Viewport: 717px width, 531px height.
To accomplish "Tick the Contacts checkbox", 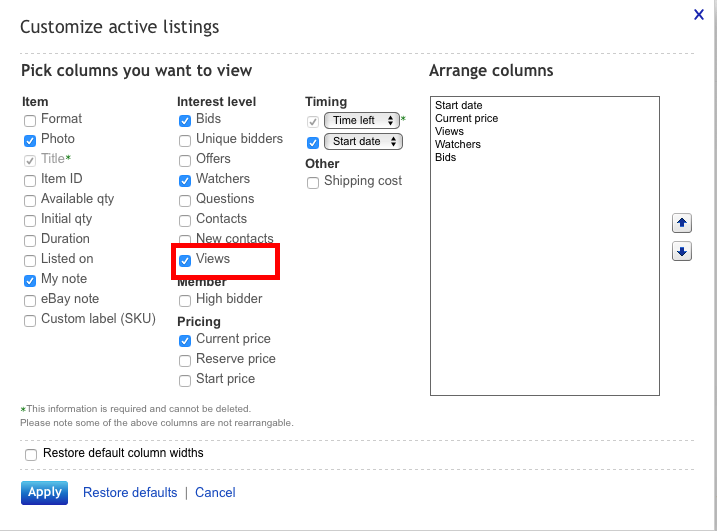I will tap(185, 221).
